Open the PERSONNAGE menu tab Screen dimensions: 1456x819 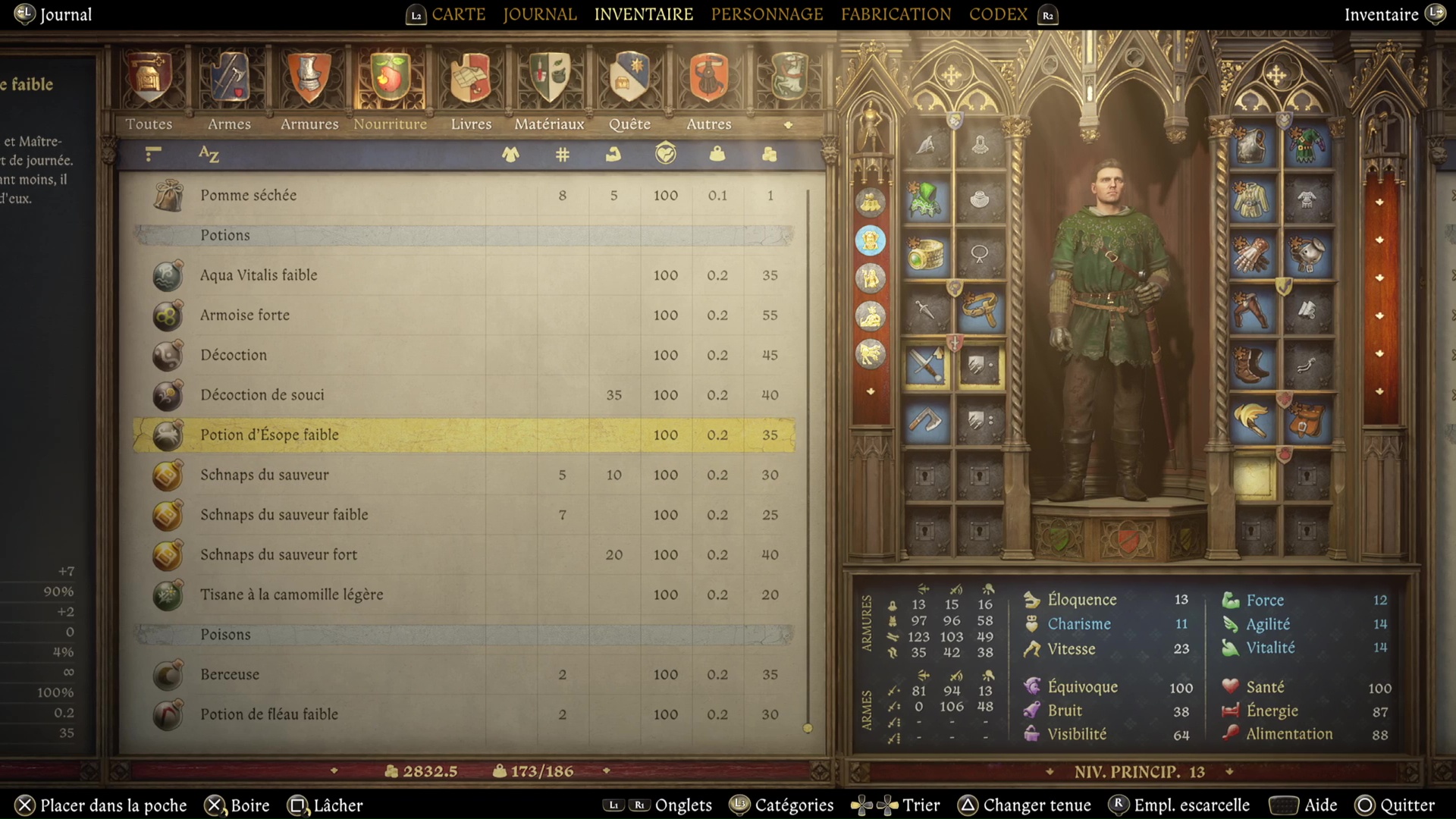[766, 14]
